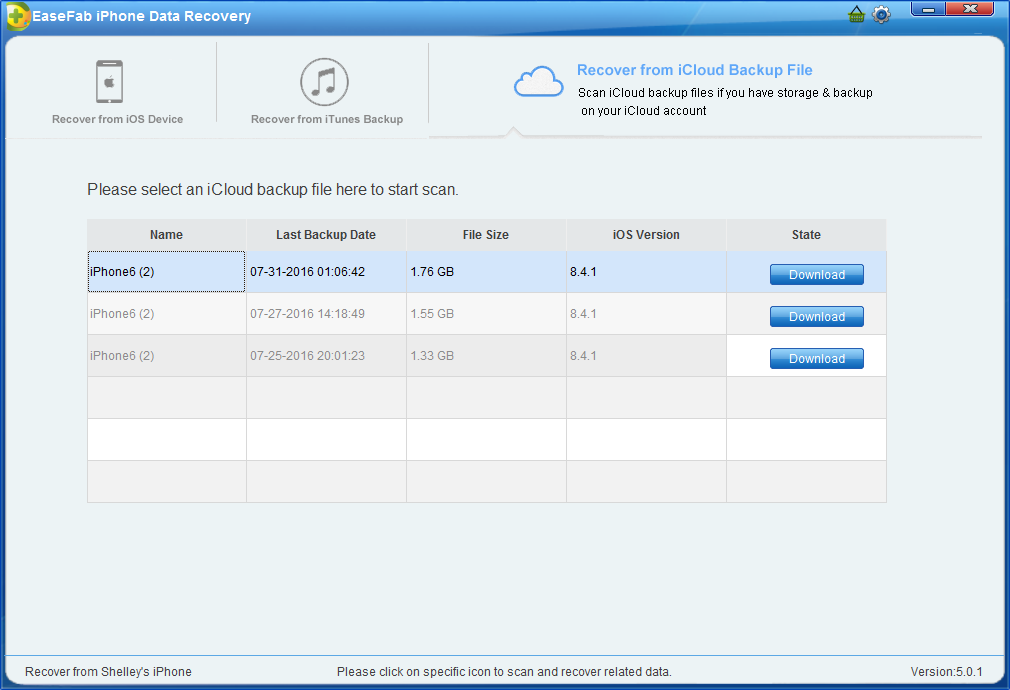
Task: Click the date 07-27-2016 14:18:49
Action: click(307, 314)
